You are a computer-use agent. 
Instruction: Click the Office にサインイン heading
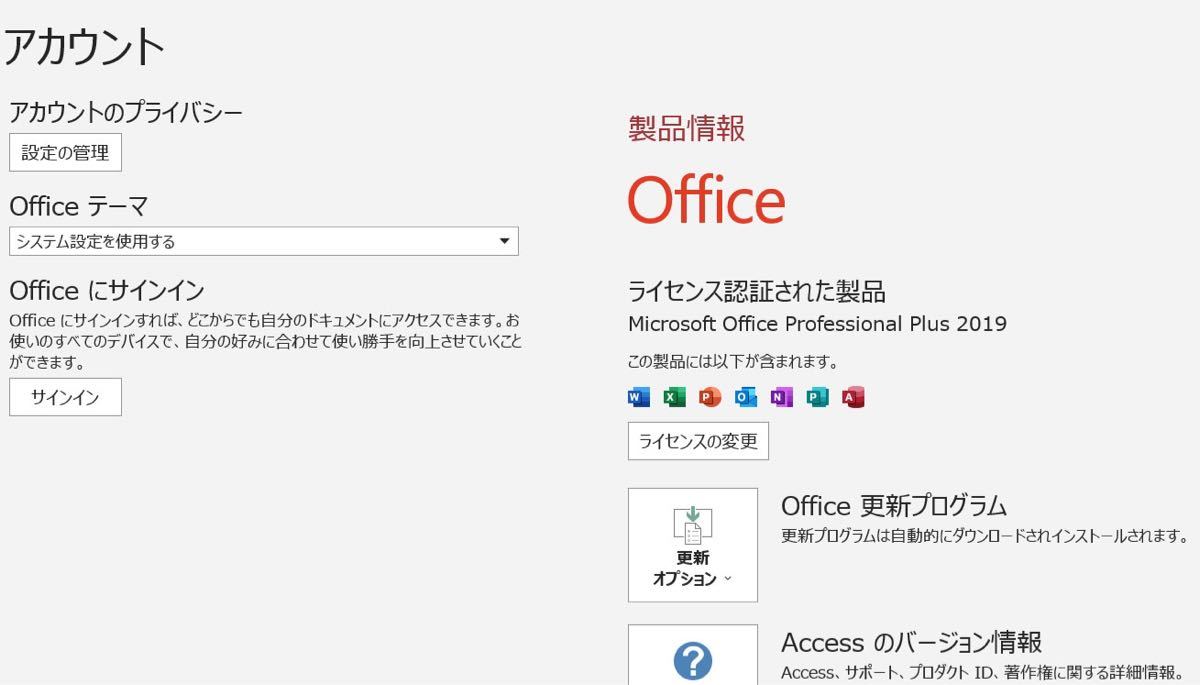(x=107, y=290)
